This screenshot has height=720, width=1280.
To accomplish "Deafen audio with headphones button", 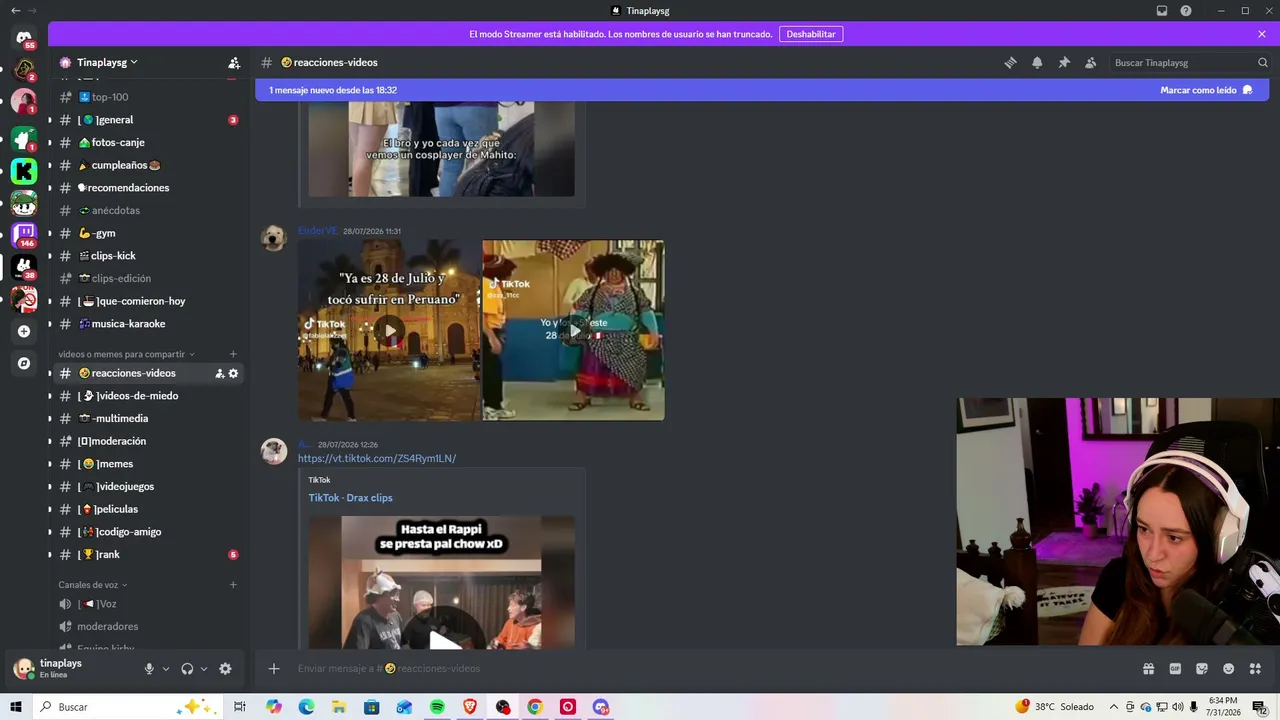I will coord(187,669).
